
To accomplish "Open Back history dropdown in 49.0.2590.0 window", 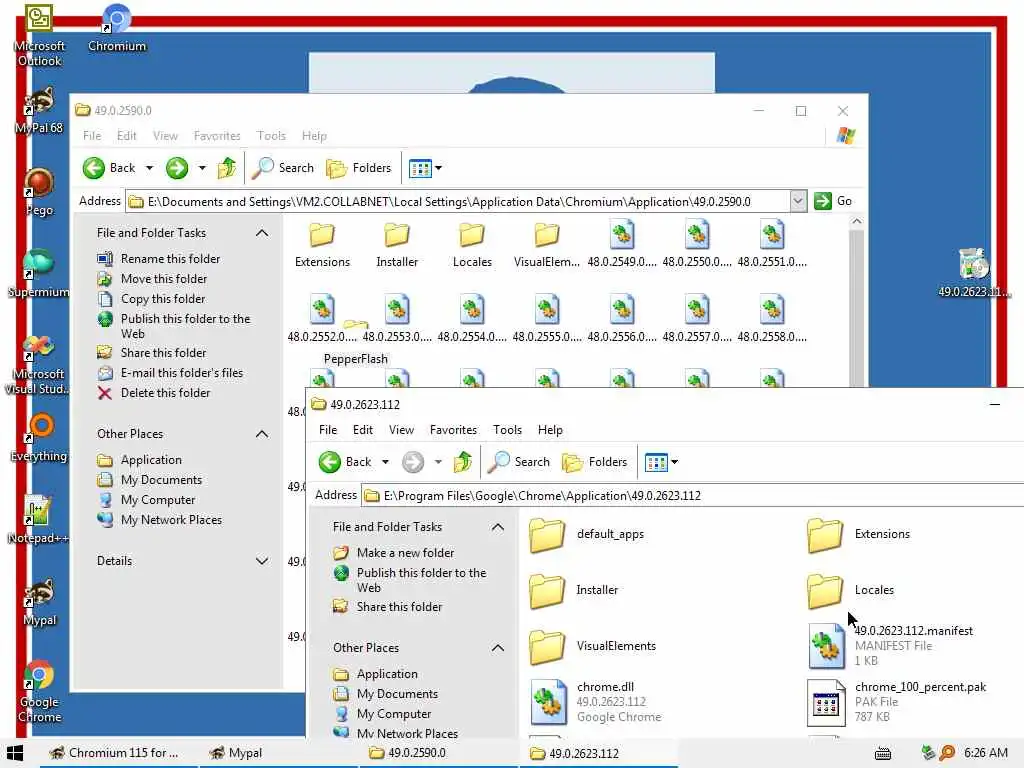I will tap(150, 168).
